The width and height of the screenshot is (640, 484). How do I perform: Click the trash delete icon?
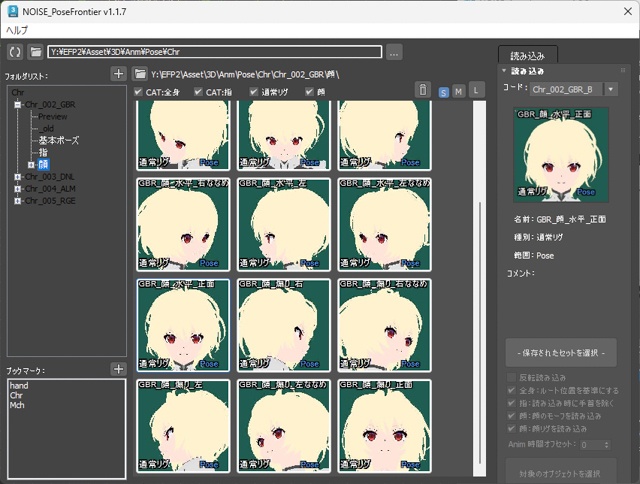423,89
